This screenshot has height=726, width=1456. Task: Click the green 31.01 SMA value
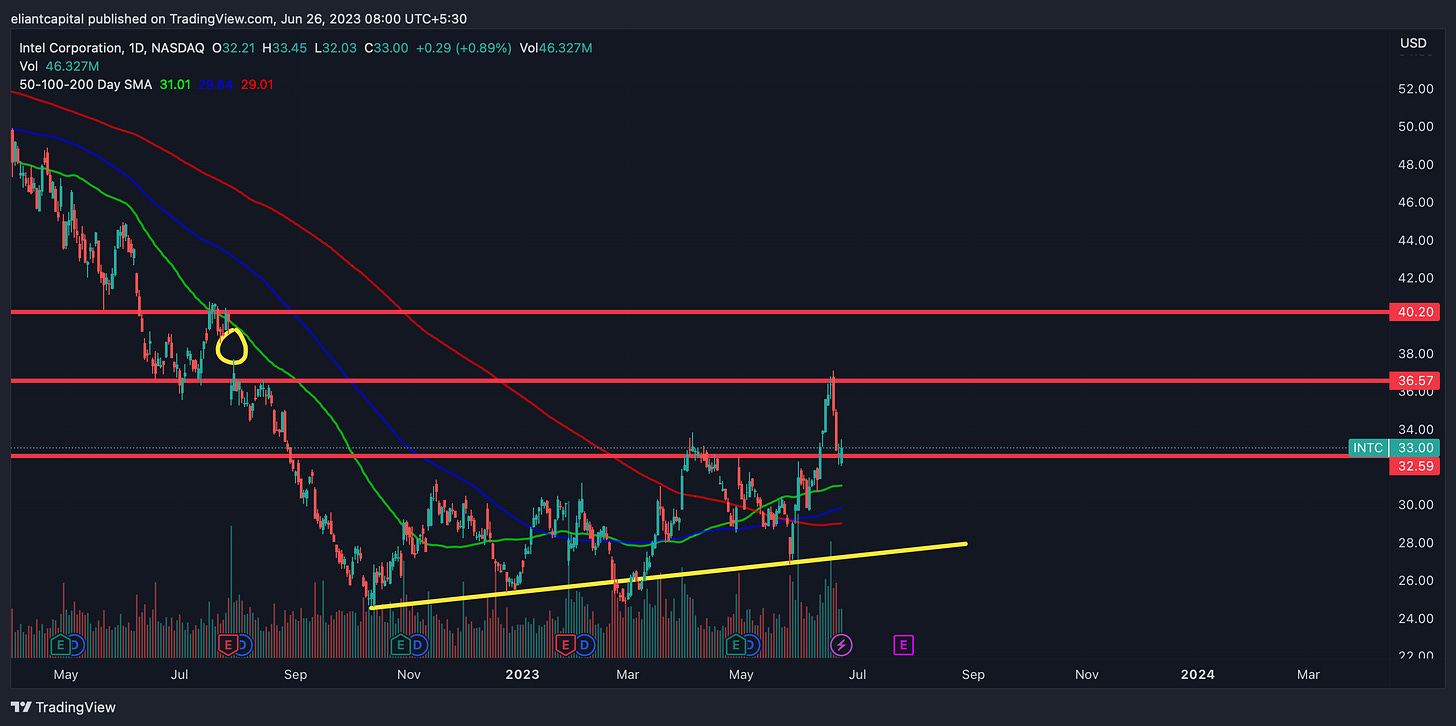[175, 85]
